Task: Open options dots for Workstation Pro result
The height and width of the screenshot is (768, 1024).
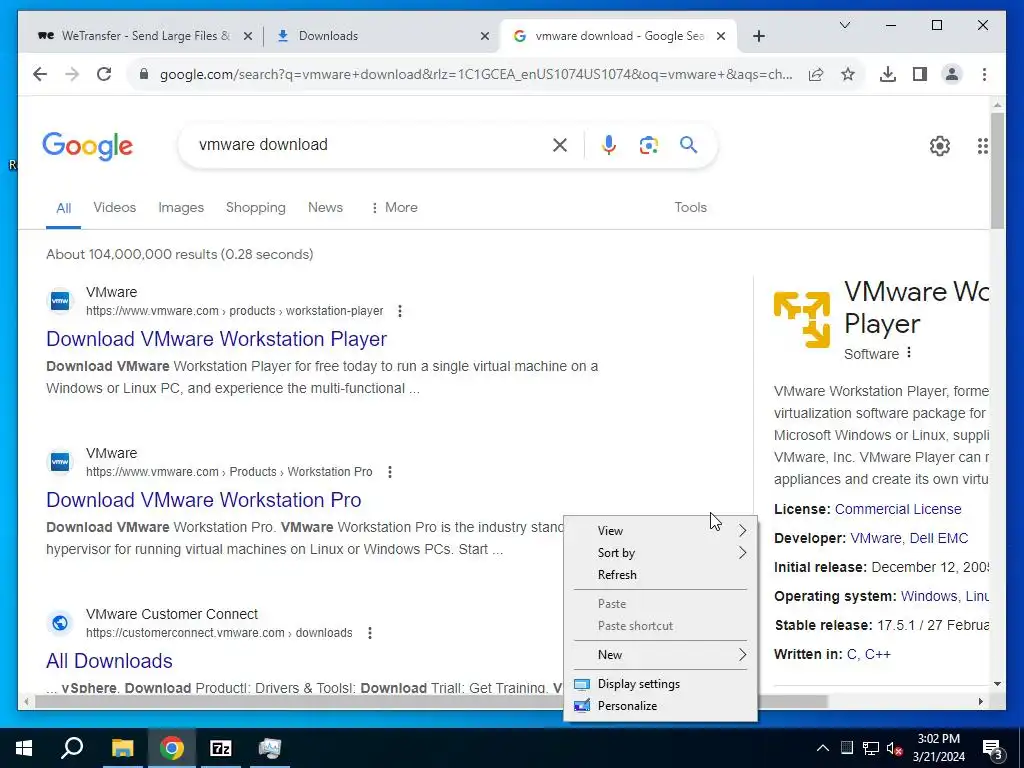Action: (390, 472)
